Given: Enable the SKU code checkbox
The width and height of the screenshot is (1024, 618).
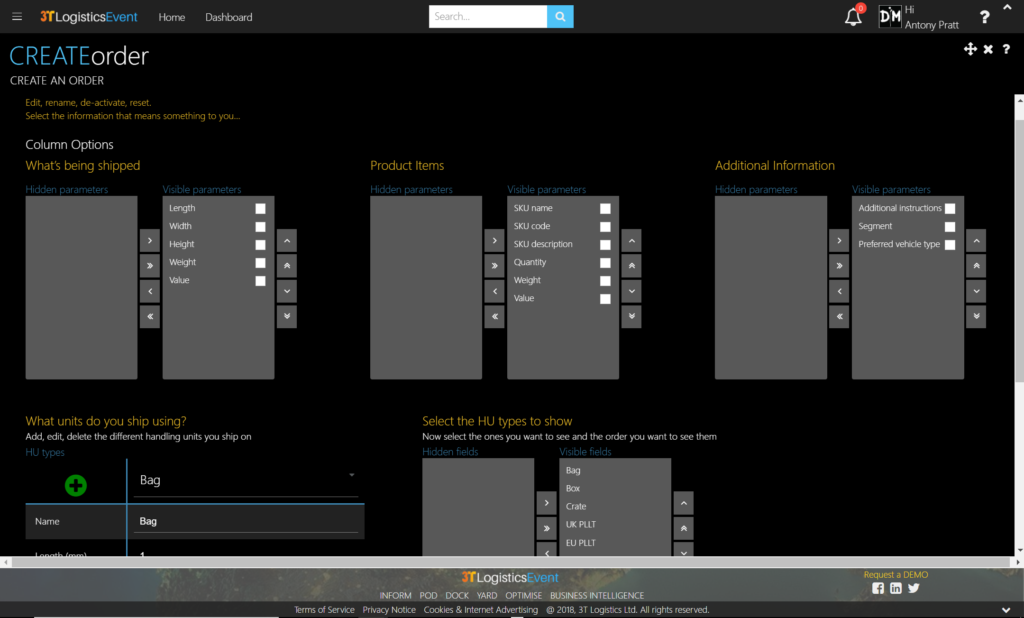Looking at the screenshot, I should [x=605, y=227].
